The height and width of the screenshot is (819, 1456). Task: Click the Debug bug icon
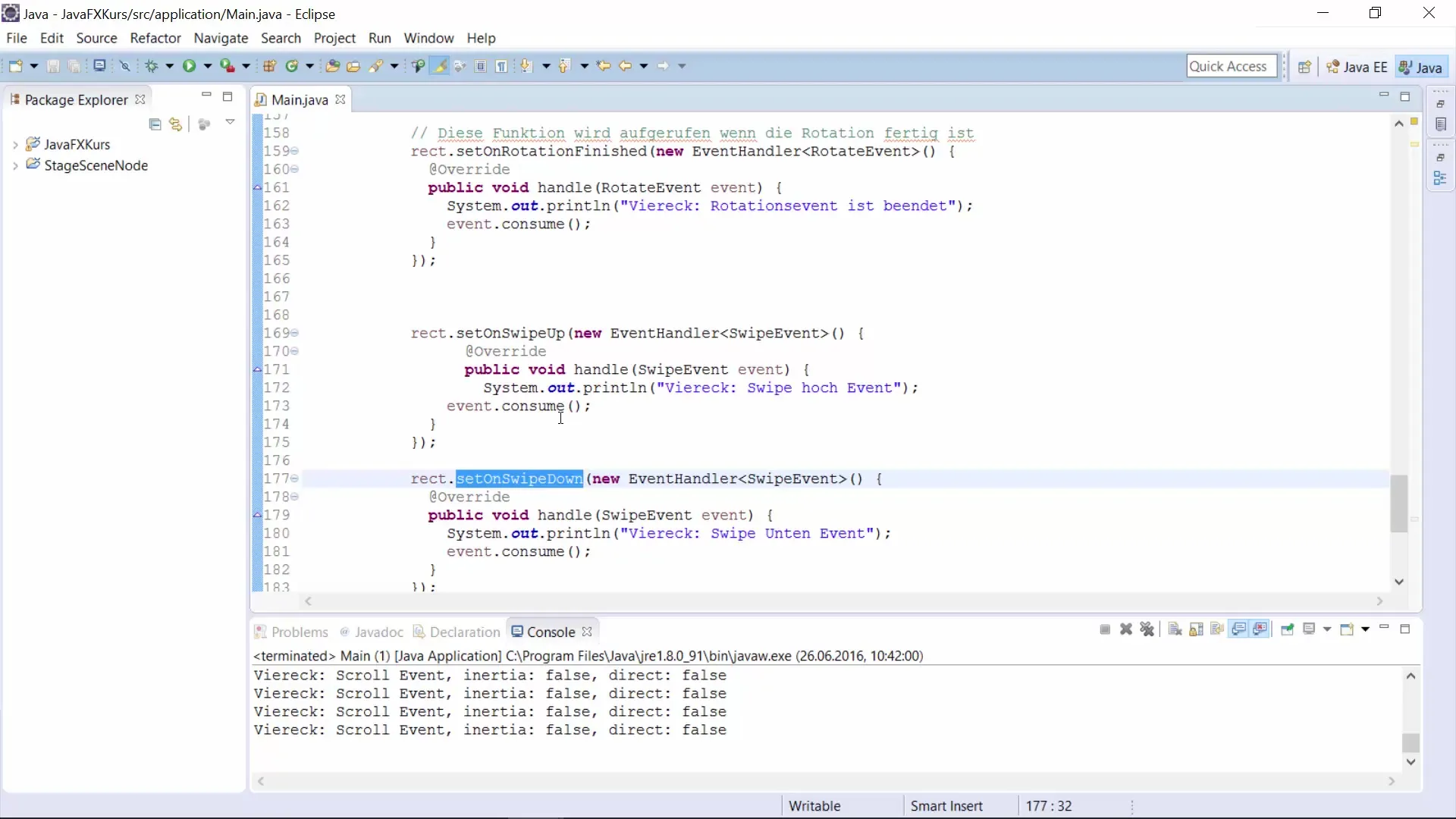(x=152, y=66)
